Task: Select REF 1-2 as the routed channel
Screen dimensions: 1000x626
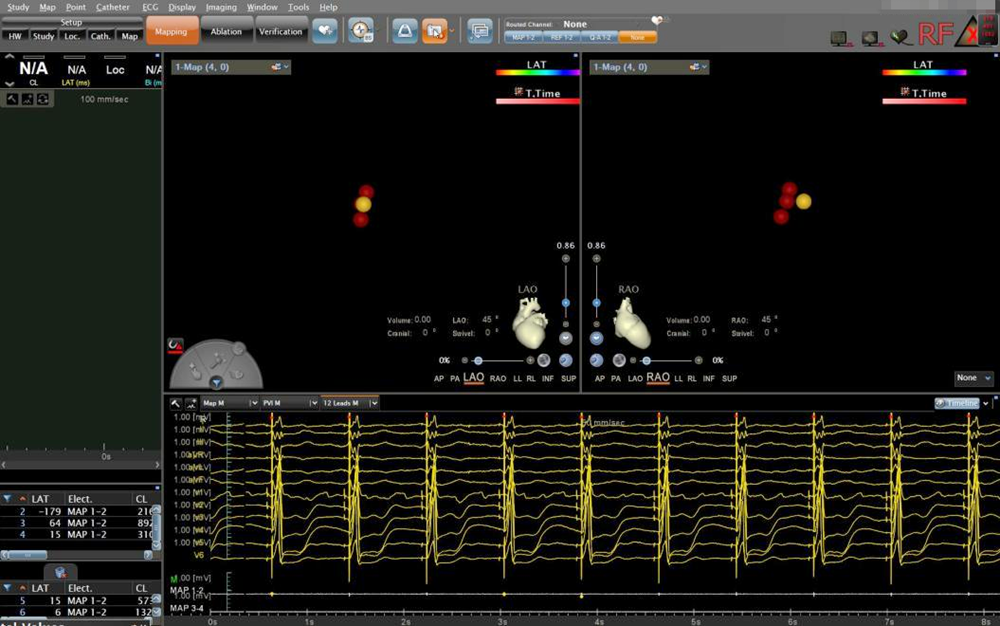Action: 561,37
